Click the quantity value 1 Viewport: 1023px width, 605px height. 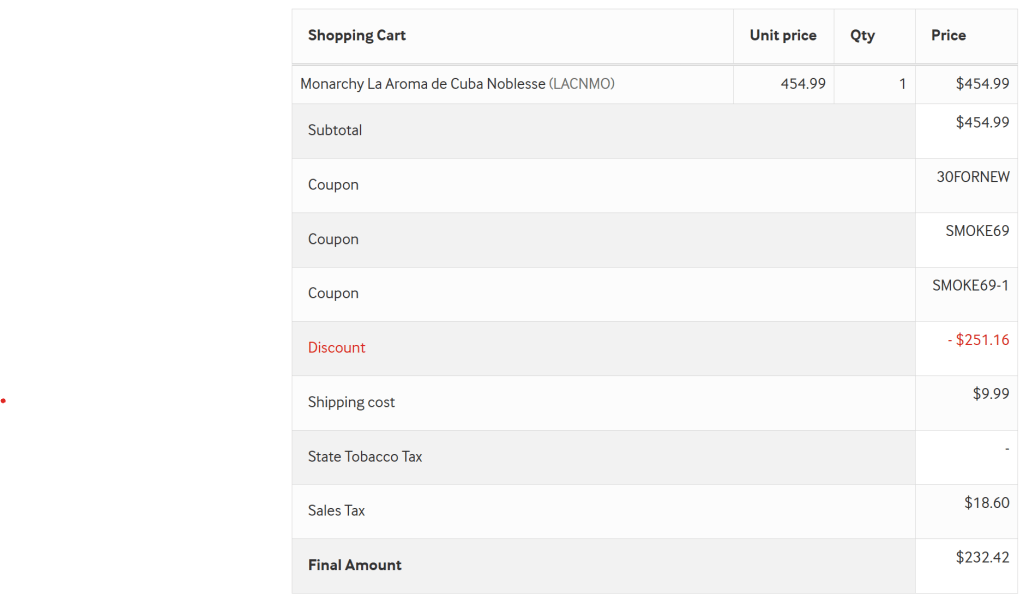point(902,84)
